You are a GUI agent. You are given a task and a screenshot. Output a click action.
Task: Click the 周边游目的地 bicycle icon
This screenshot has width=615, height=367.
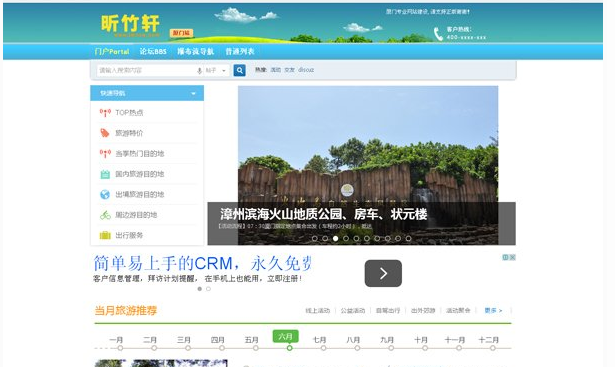click(105, 215)
